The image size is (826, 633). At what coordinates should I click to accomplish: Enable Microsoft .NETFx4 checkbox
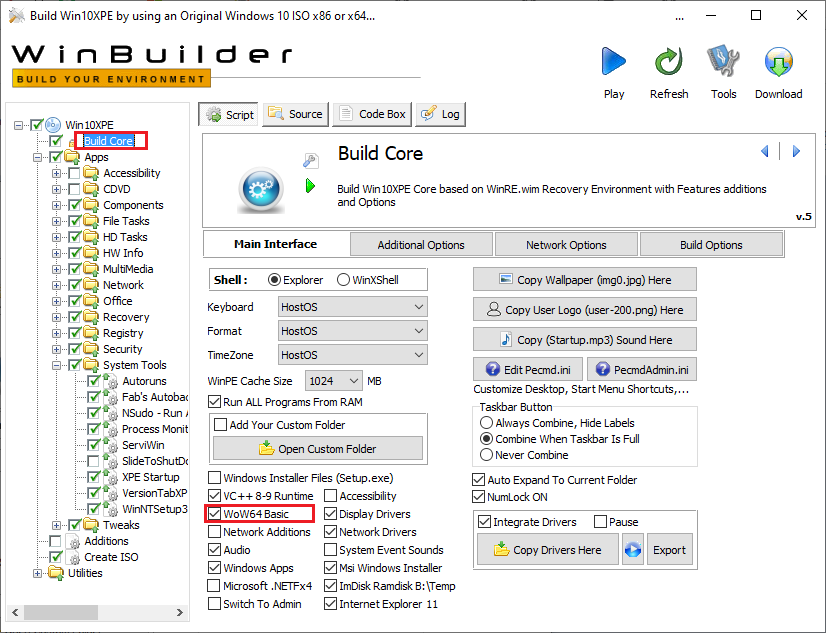tap(214, 586)
